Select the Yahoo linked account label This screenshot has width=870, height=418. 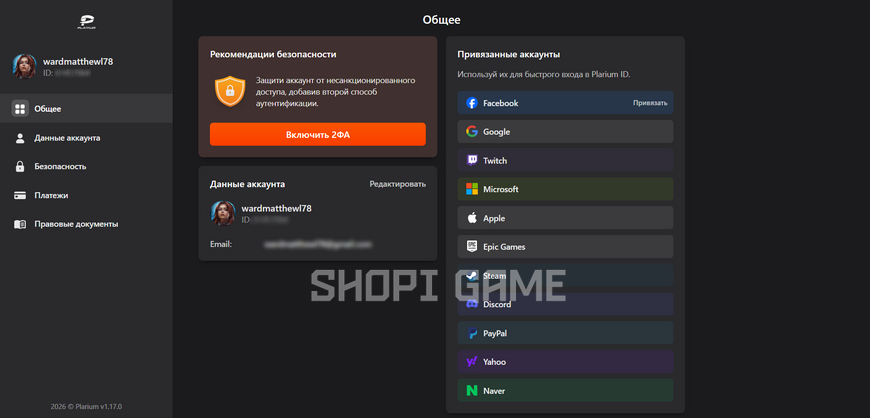coord(494,362)
